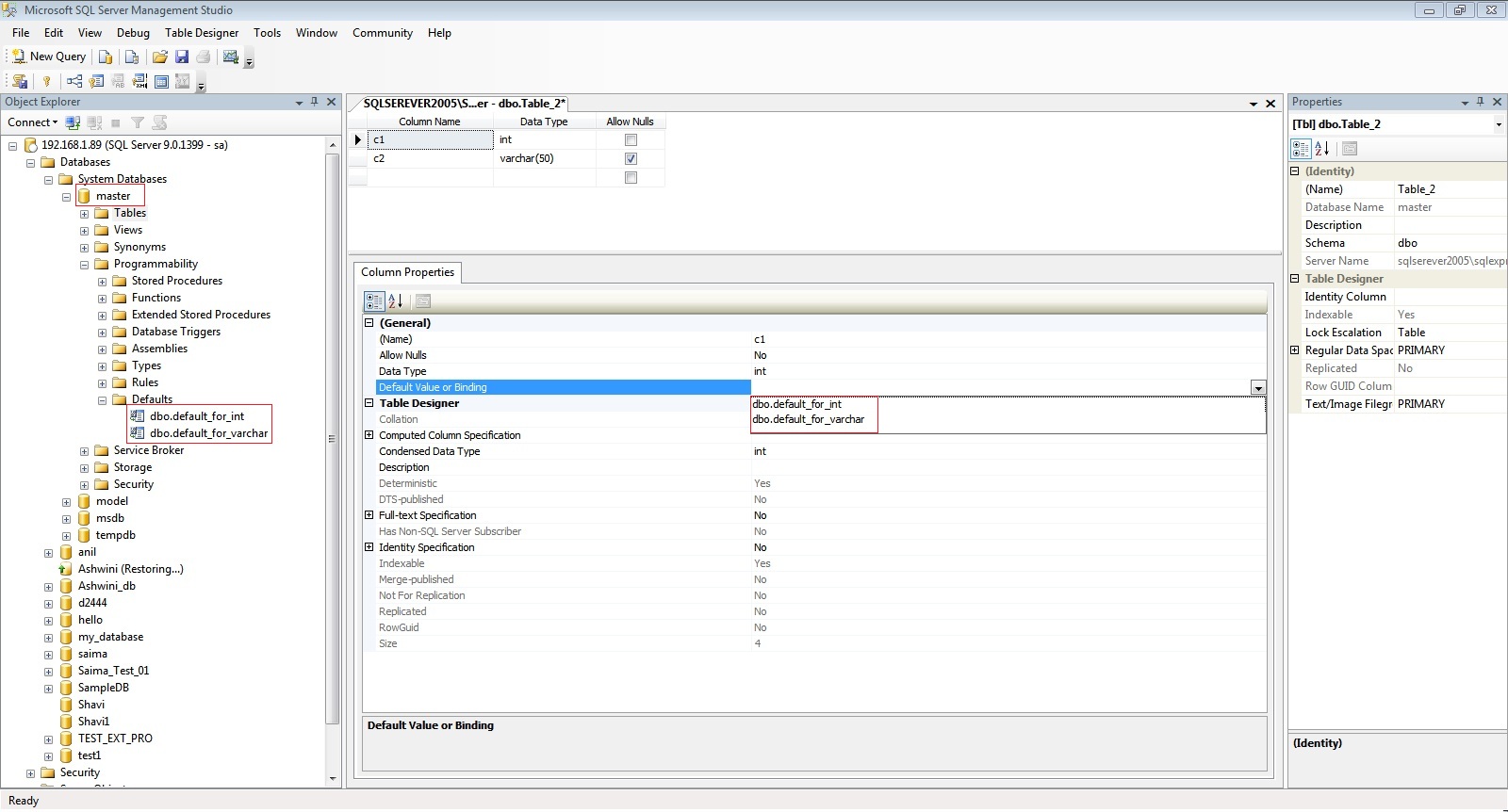Expand the Tables folder under master

point(84,214)
